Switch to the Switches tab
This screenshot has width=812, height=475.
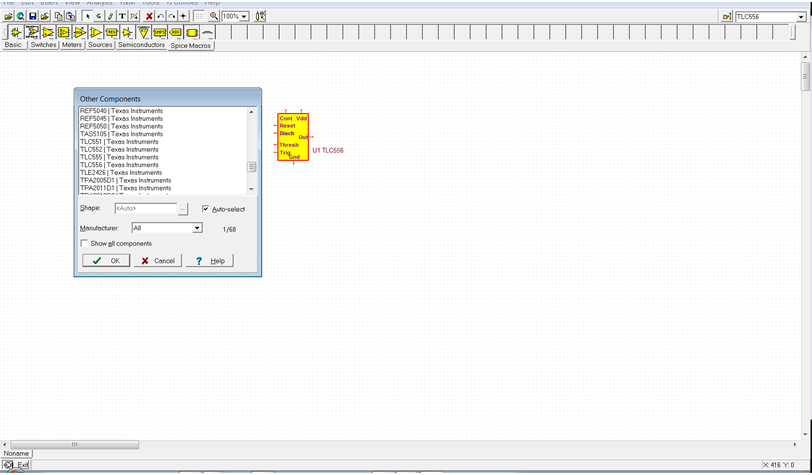tap(44, 45)
